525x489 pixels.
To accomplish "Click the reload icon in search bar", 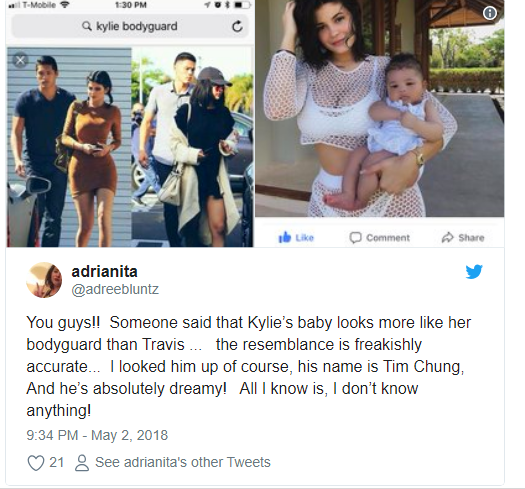I will coord(237,26).
